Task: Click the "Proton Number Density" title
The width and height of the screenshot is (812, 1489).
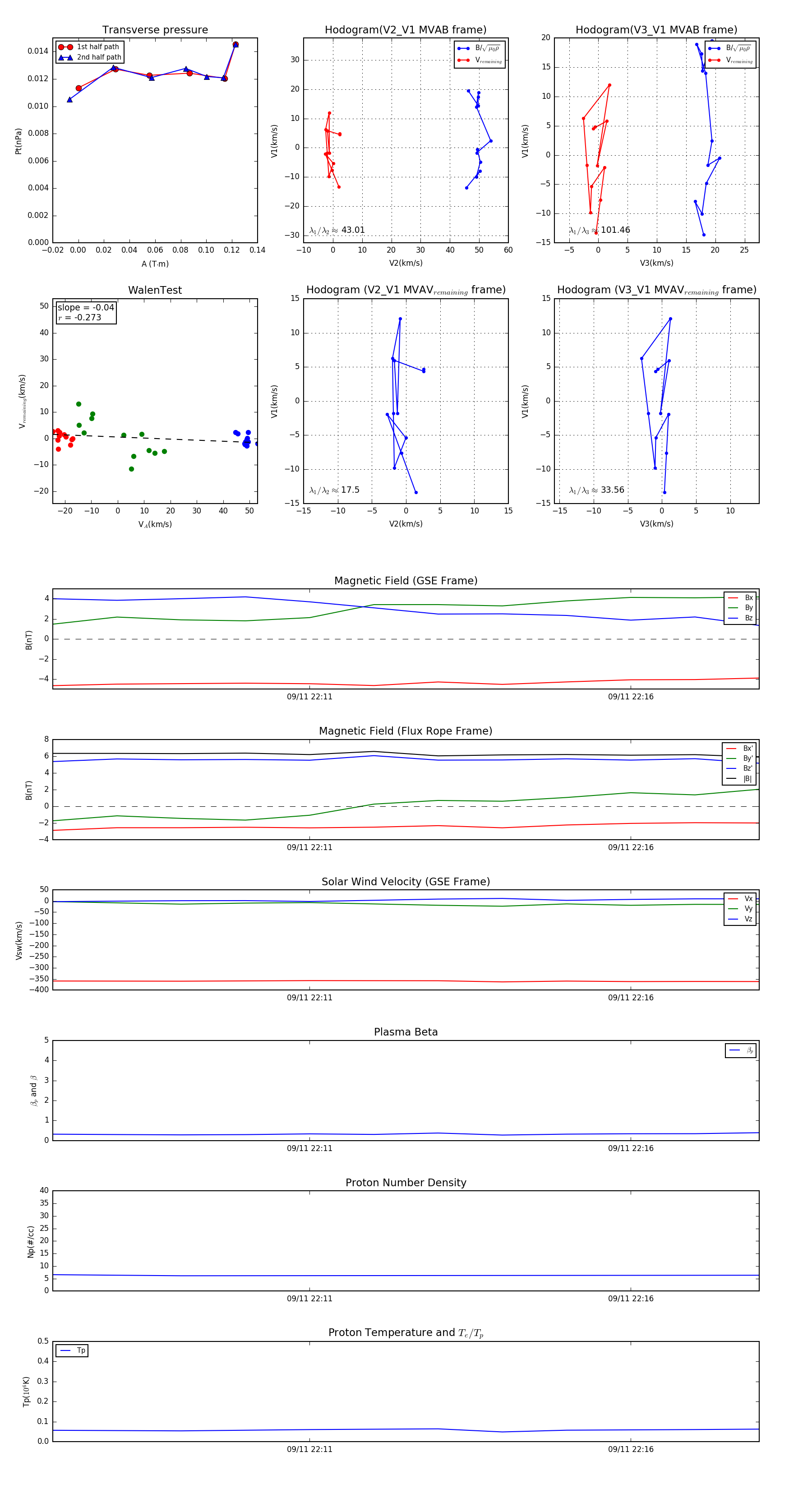Action: [406, 1183]
